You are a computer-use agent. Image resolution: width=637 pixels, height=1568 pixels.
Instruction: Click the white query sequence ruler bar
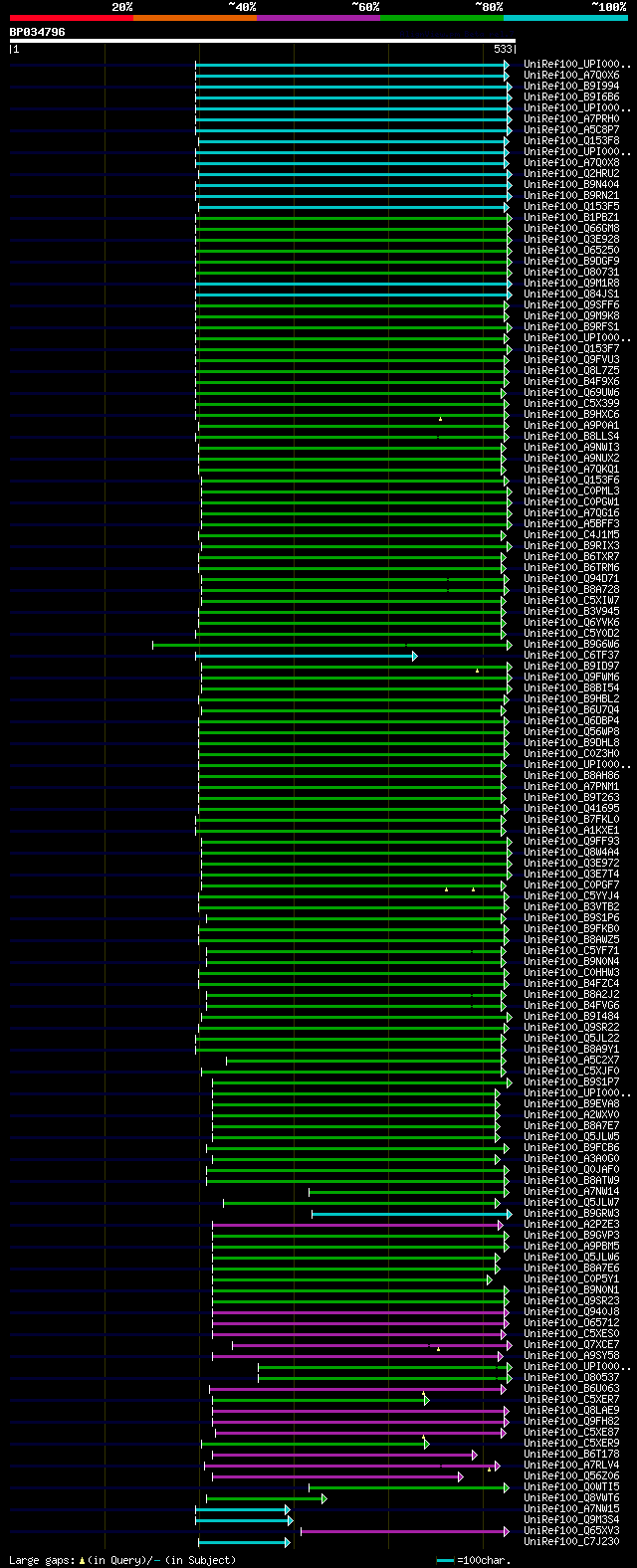pos(263,41)
